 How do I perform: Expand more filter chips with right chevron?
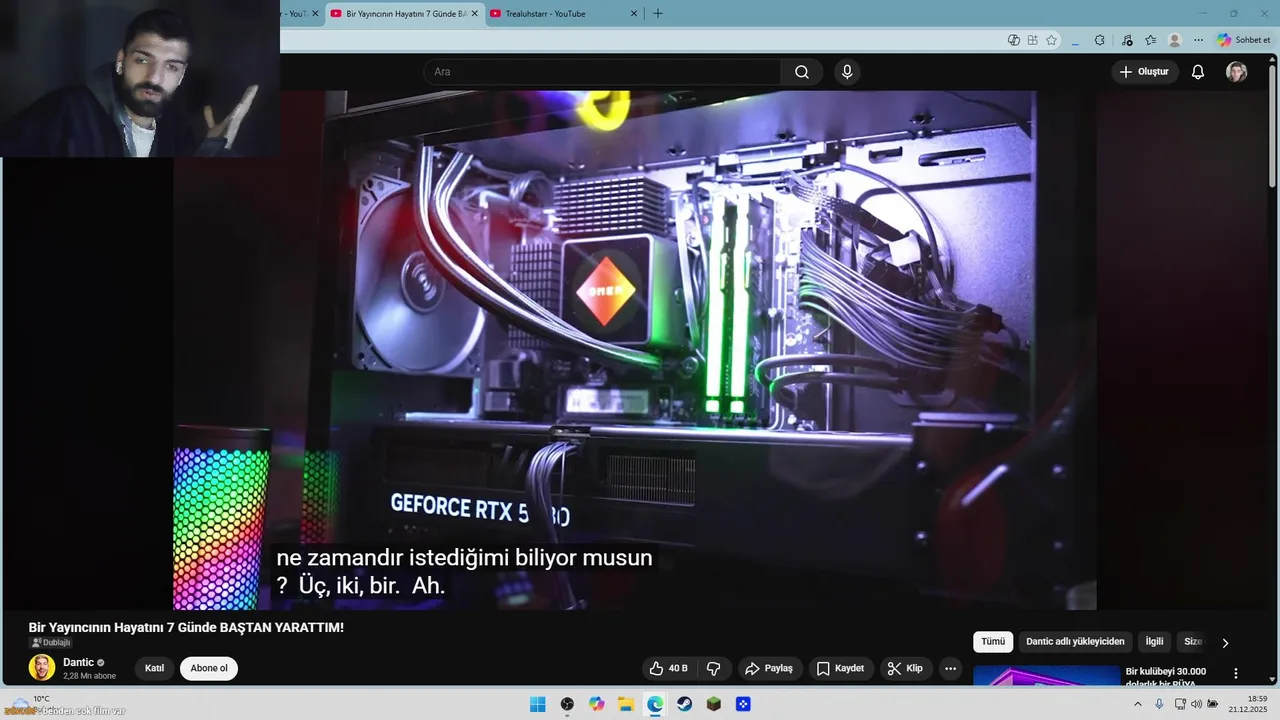pos(1225,643)
